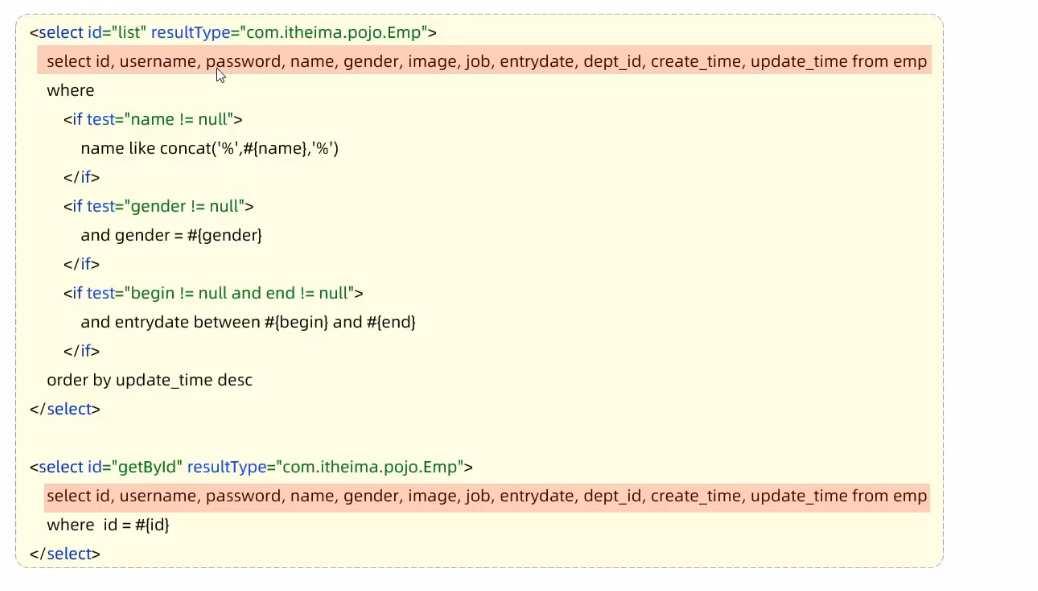
Task: Click the closing if tag after entrydate condition
Action: (x=81, y=352)
